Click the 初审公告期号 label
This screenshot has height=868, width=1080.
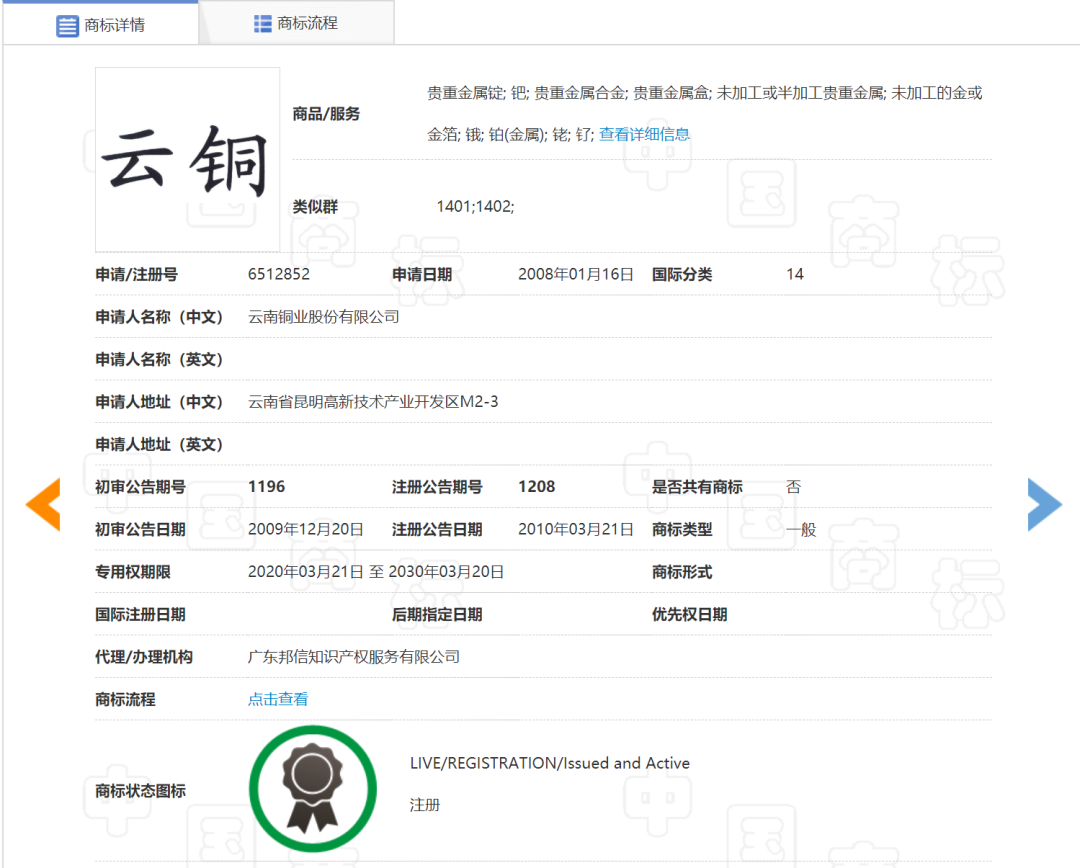click(x=141, y=487)
